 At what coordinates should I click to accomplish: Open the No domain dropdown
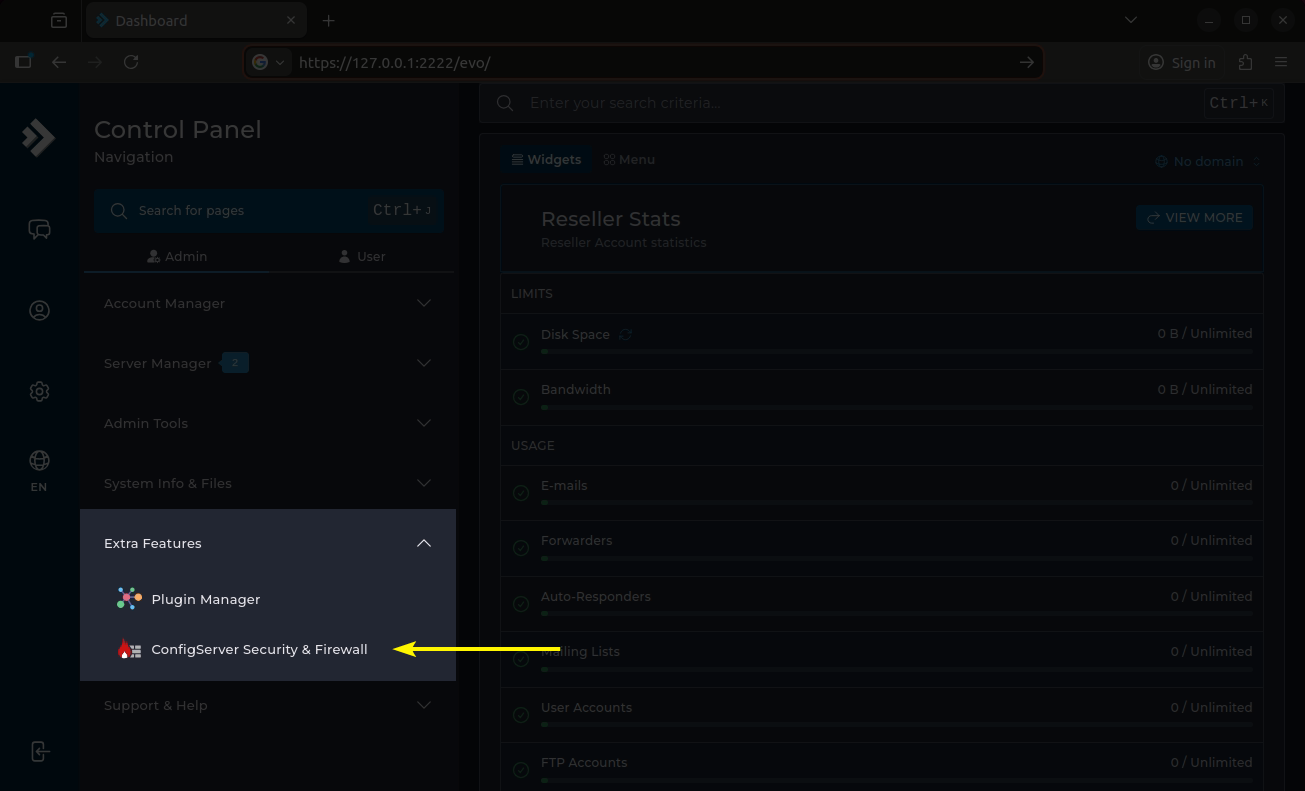click(x=1207, y=161)
